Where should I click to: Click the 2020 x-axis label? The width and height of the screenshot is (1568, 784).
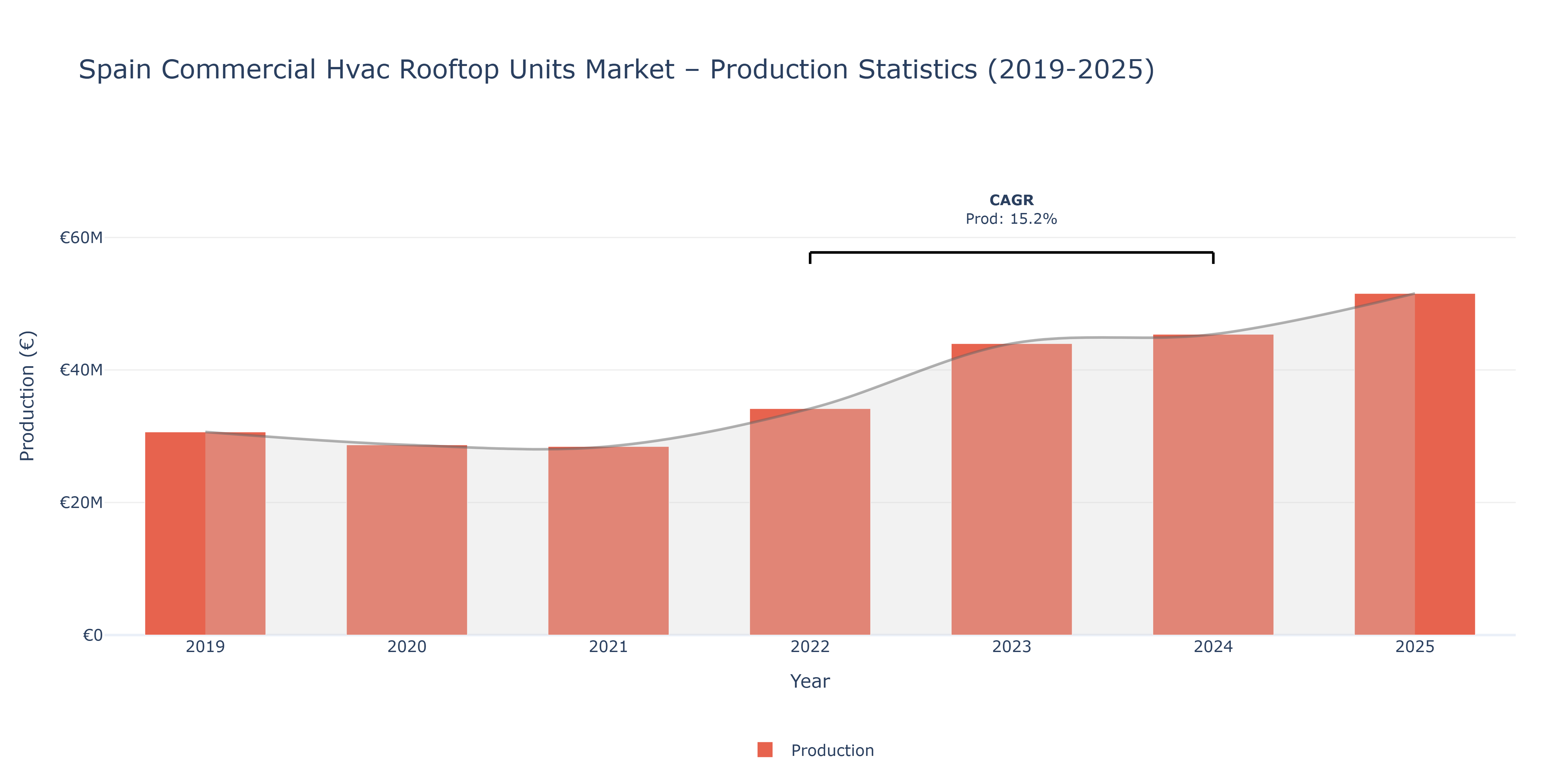407,646
